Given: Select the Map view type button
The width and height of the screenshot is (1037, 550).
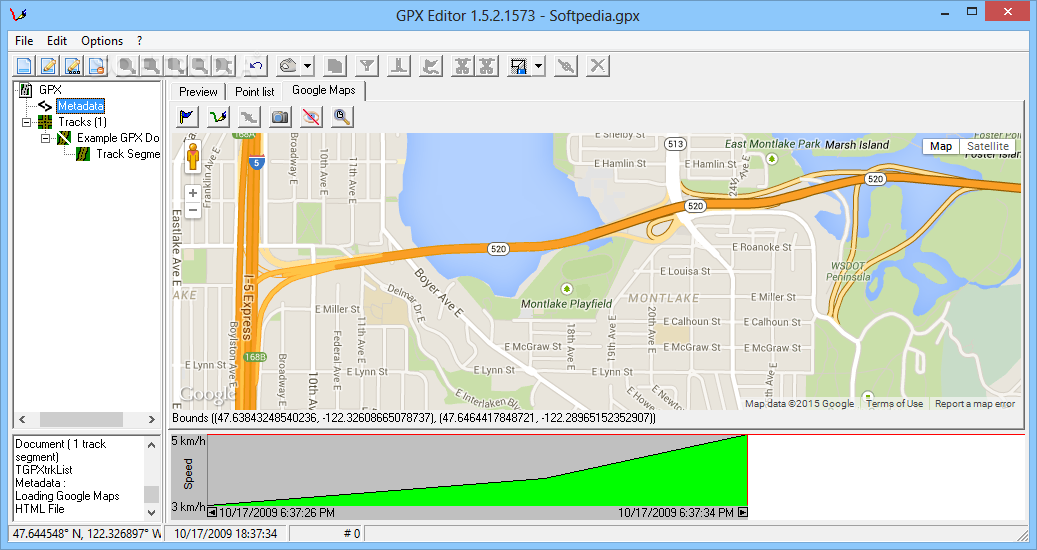Looking at the screenshot, I should [x=940, y=146].
